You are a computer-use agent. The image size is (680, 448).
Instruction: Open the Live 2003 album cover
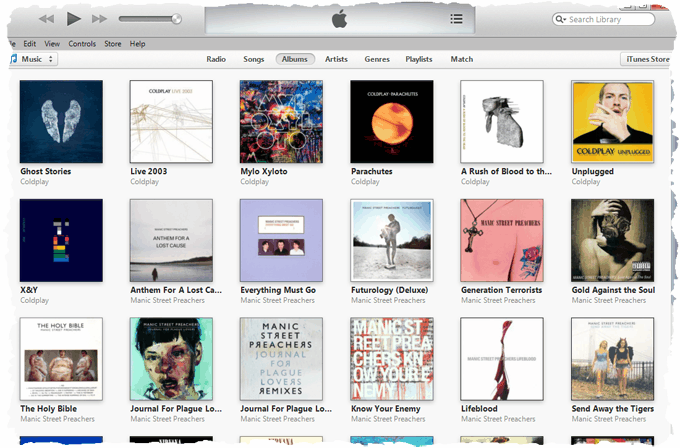(171, 121)
